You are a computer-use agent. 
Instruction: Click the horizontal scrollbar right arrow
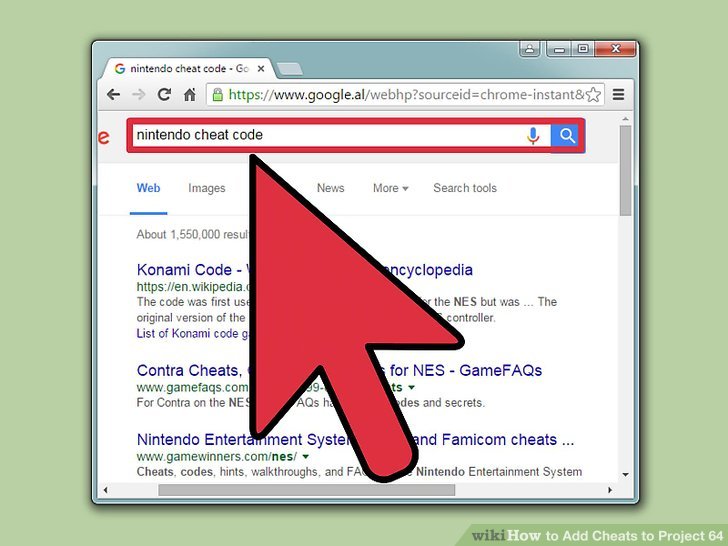coord(610,490)
